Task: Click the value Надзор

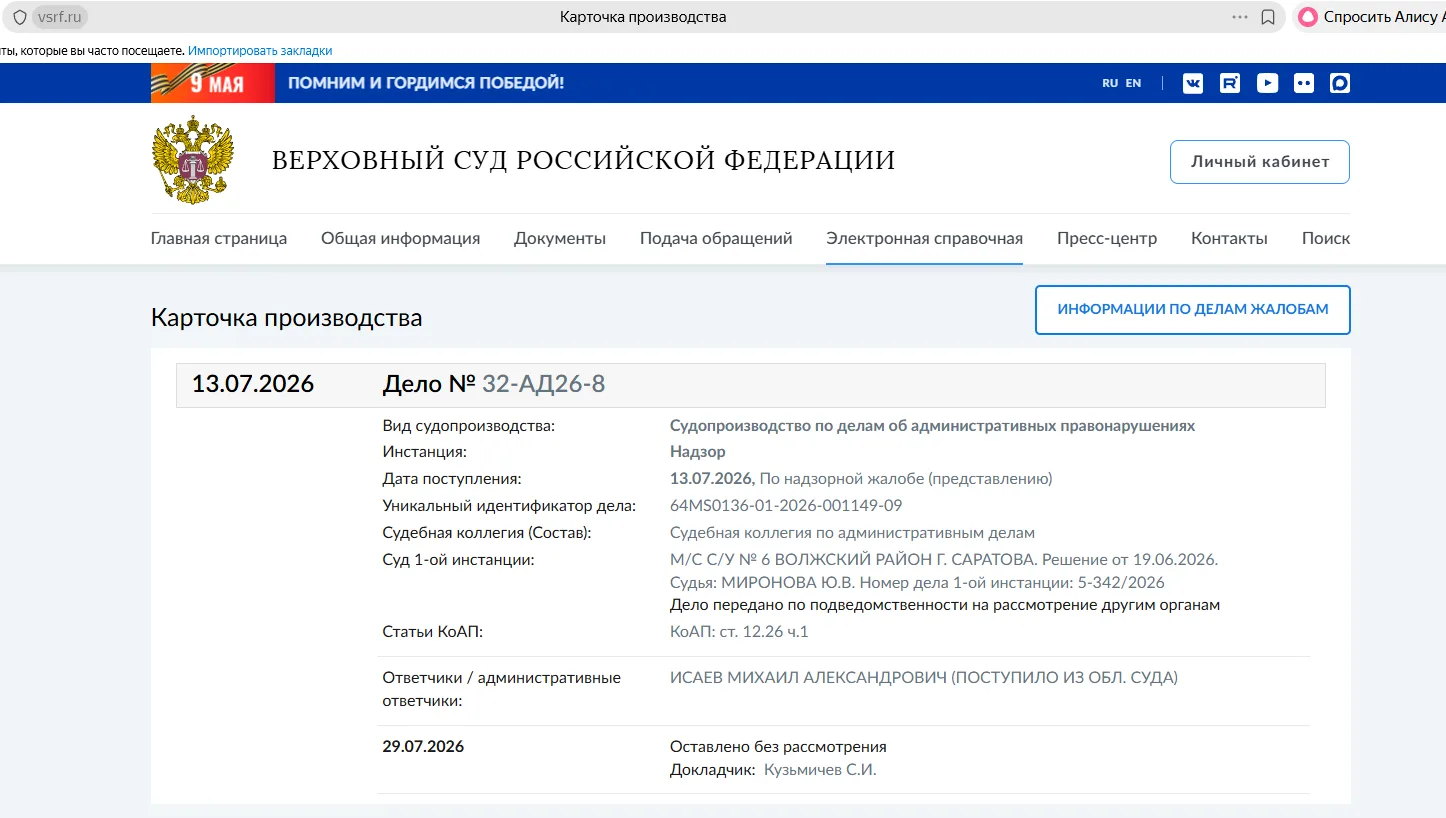Action: click(698, 452)
